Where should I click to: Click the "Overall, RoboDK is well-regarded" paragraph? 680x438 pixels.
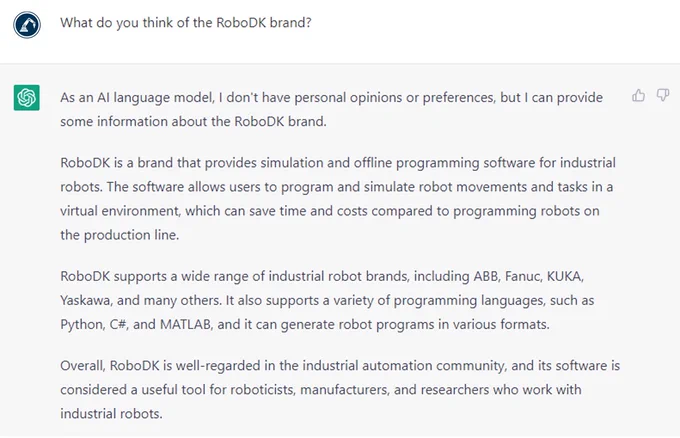coord(340,389)
